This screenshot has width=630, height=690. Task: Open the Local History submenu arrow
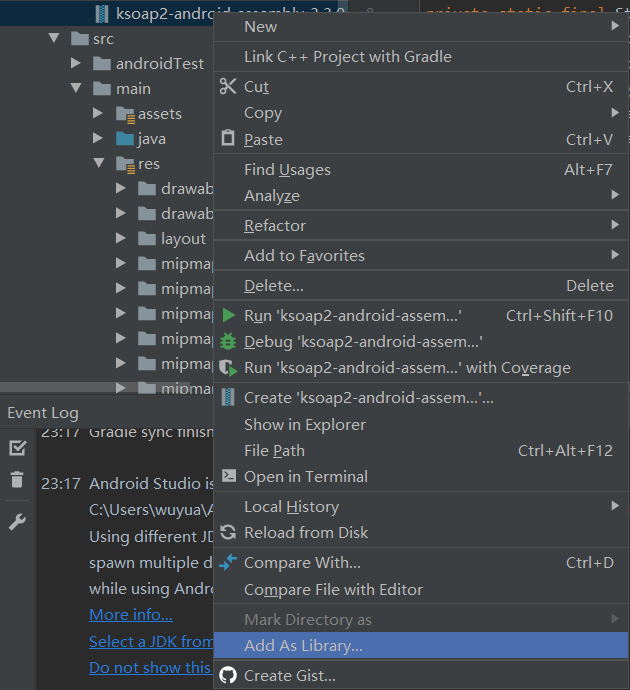click(615, 506)
